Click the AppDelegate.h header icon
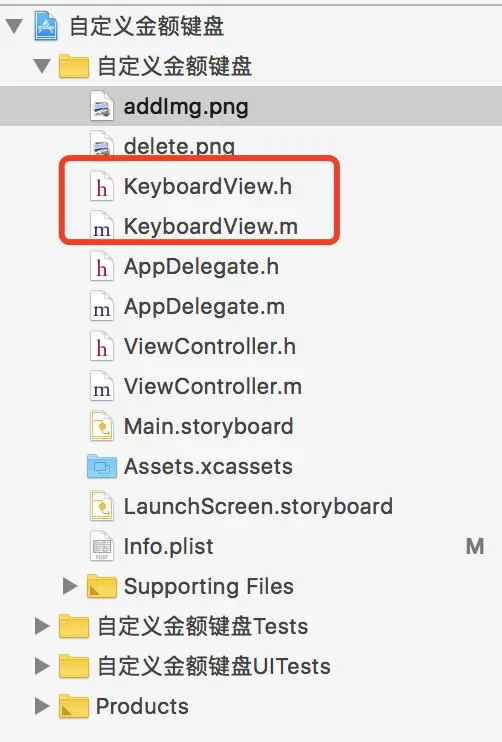502x742 pixels. click(x=102, y=266)
